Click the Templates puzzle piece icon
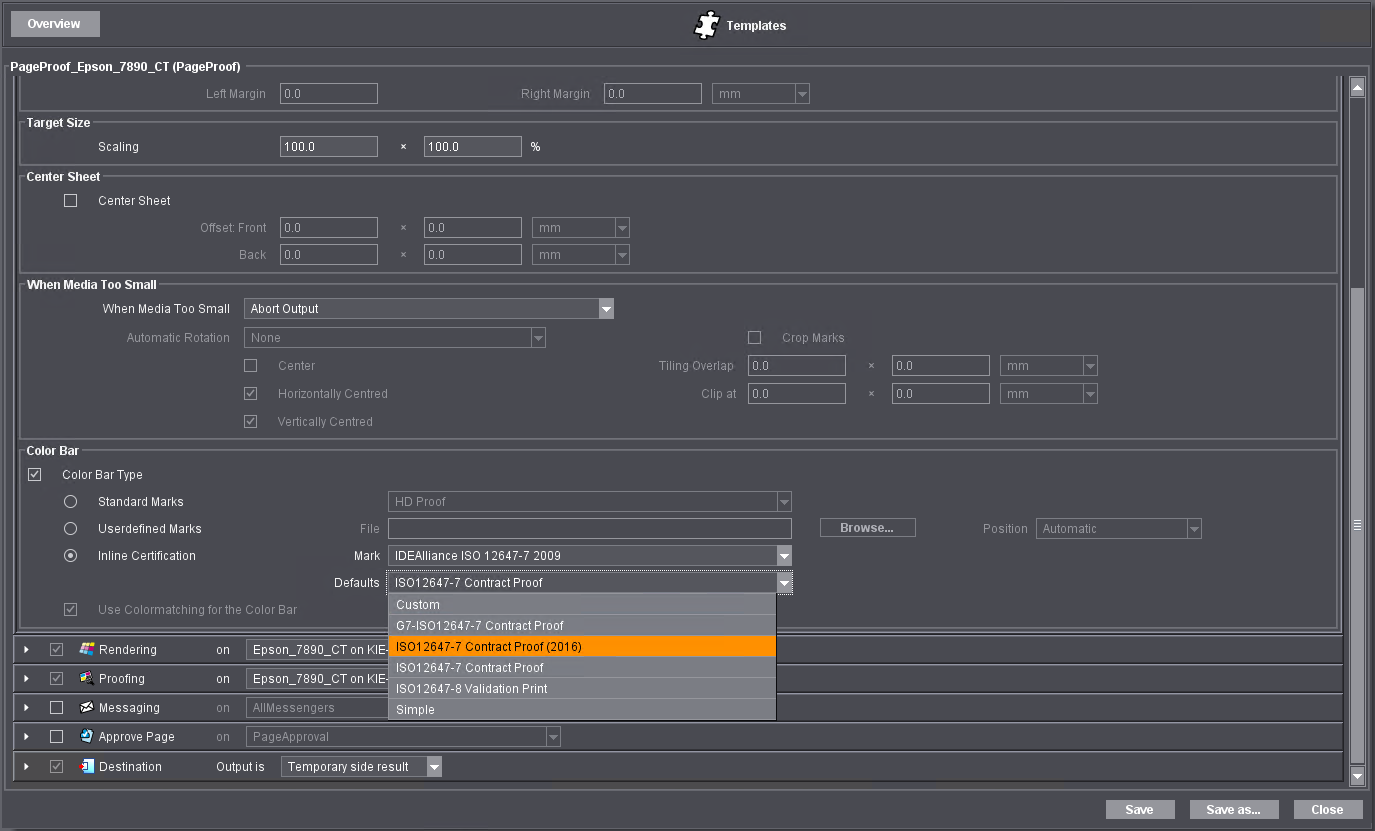 pyautogui.click(x=707, y=25)
